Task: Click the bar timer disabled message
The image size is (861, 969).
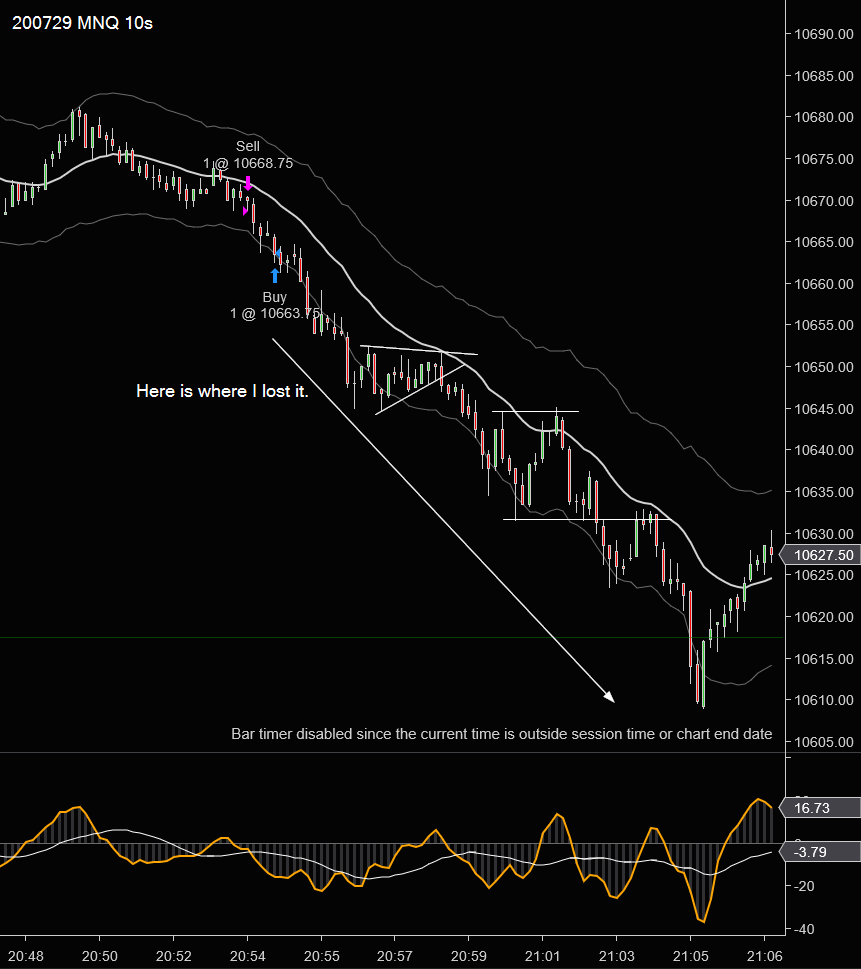Action: click(x=501, y=734)
